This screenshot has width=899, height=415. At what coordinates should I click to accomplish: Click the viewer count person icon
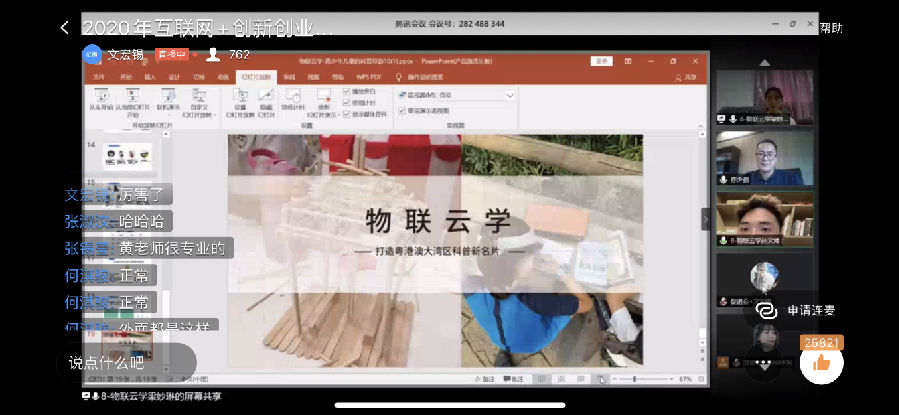[x=212, y=54]
